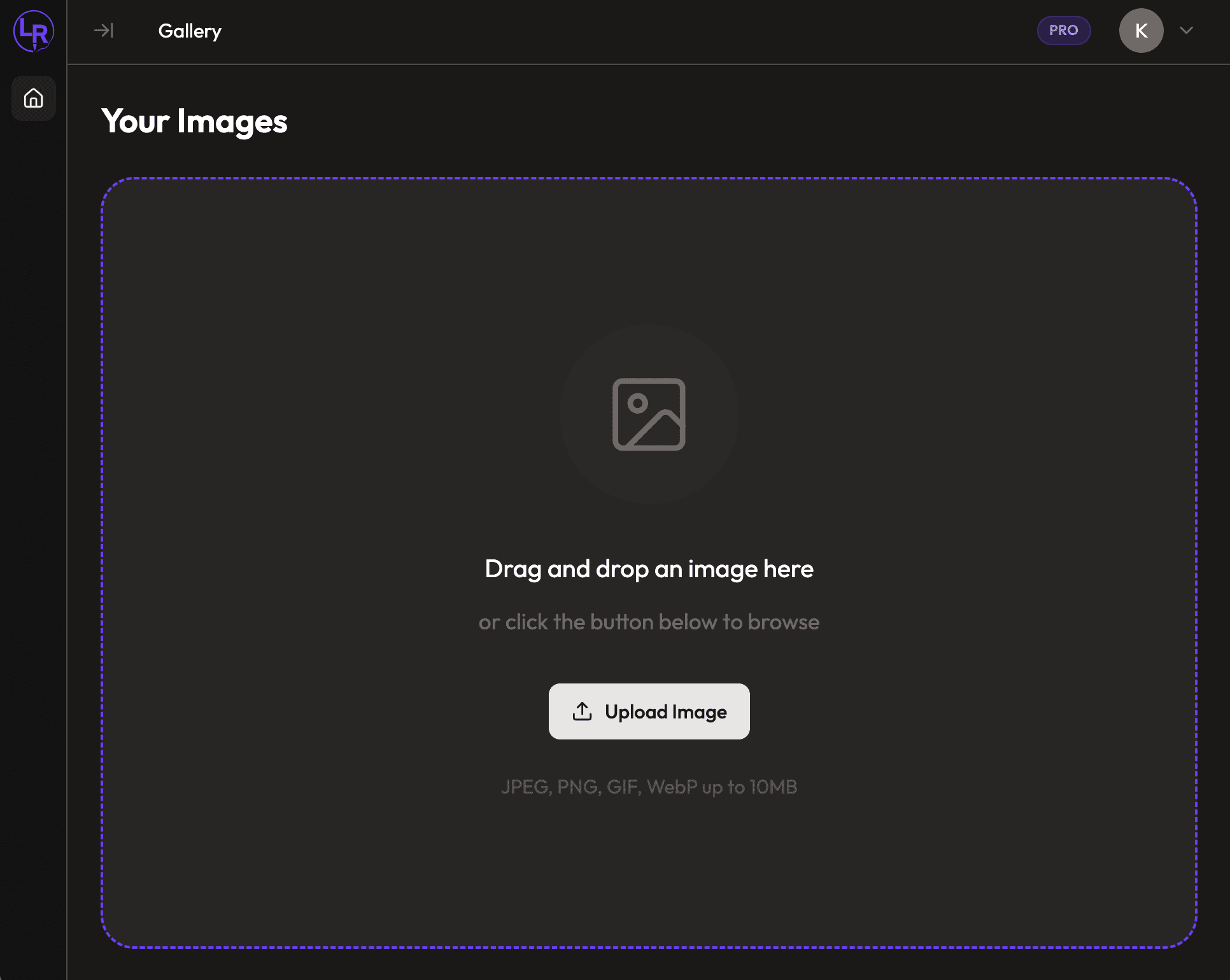Select the Gallery header title
This screenshot has width=1230, height=980.
point(190,31)
